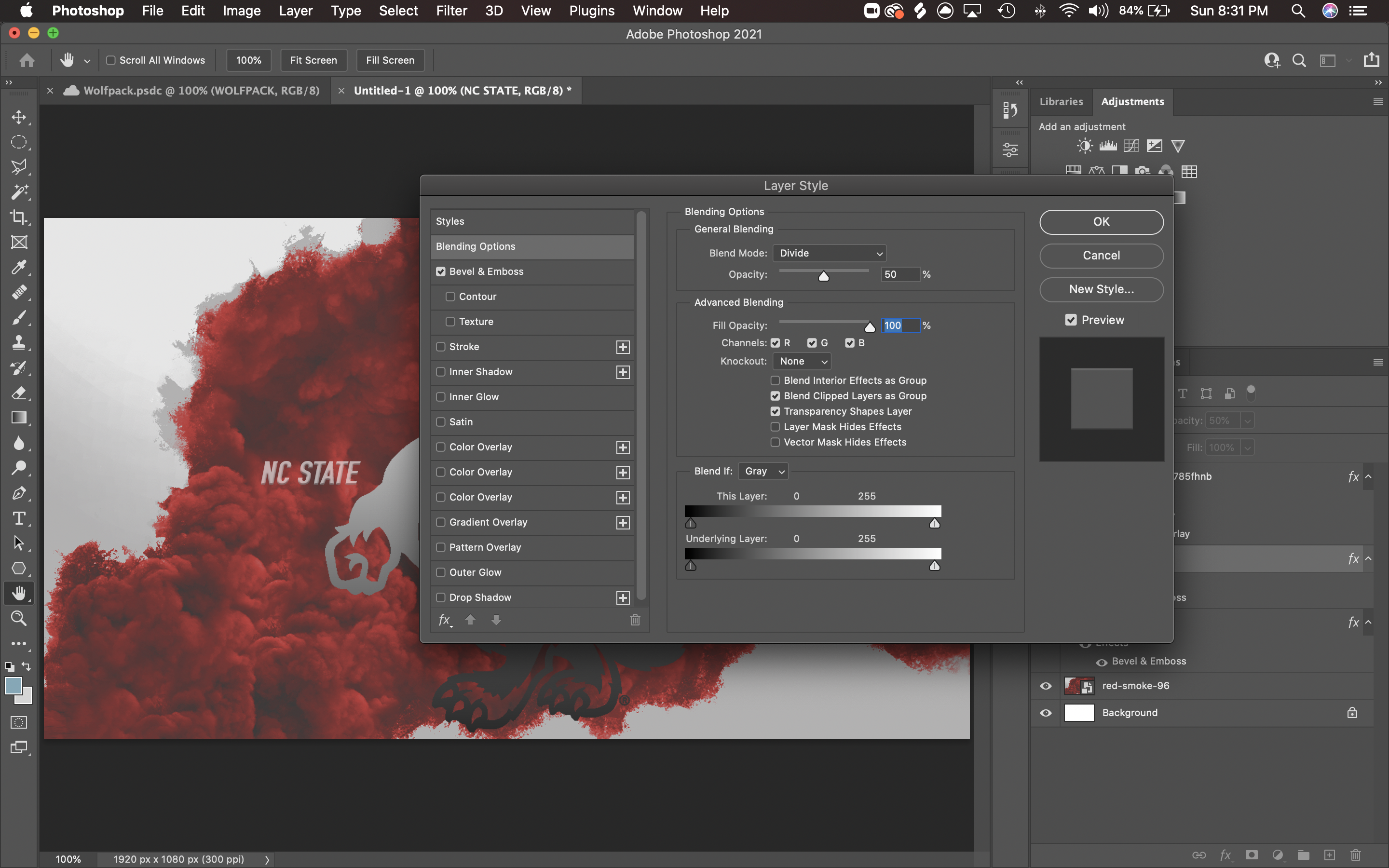The height and width of the screenshot is (868, 1389).
Task: Hide the red-smoke-96 layer
Action: coord(1046,686)
